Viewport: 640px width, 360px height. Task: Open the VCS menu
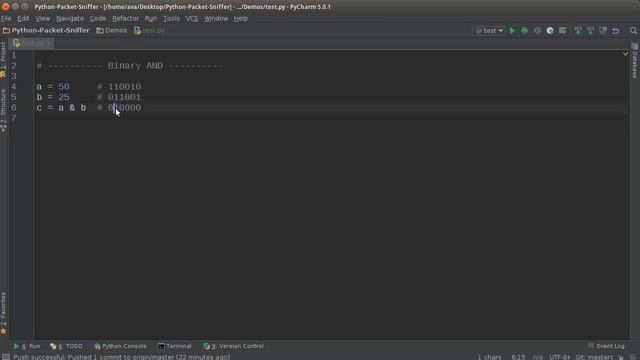click(192, 18)
